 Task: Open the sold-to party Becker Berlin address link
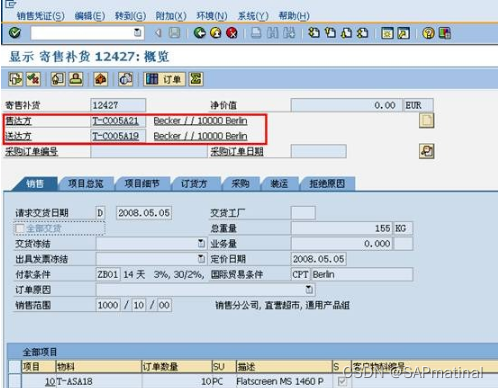(x=200, y=121)
